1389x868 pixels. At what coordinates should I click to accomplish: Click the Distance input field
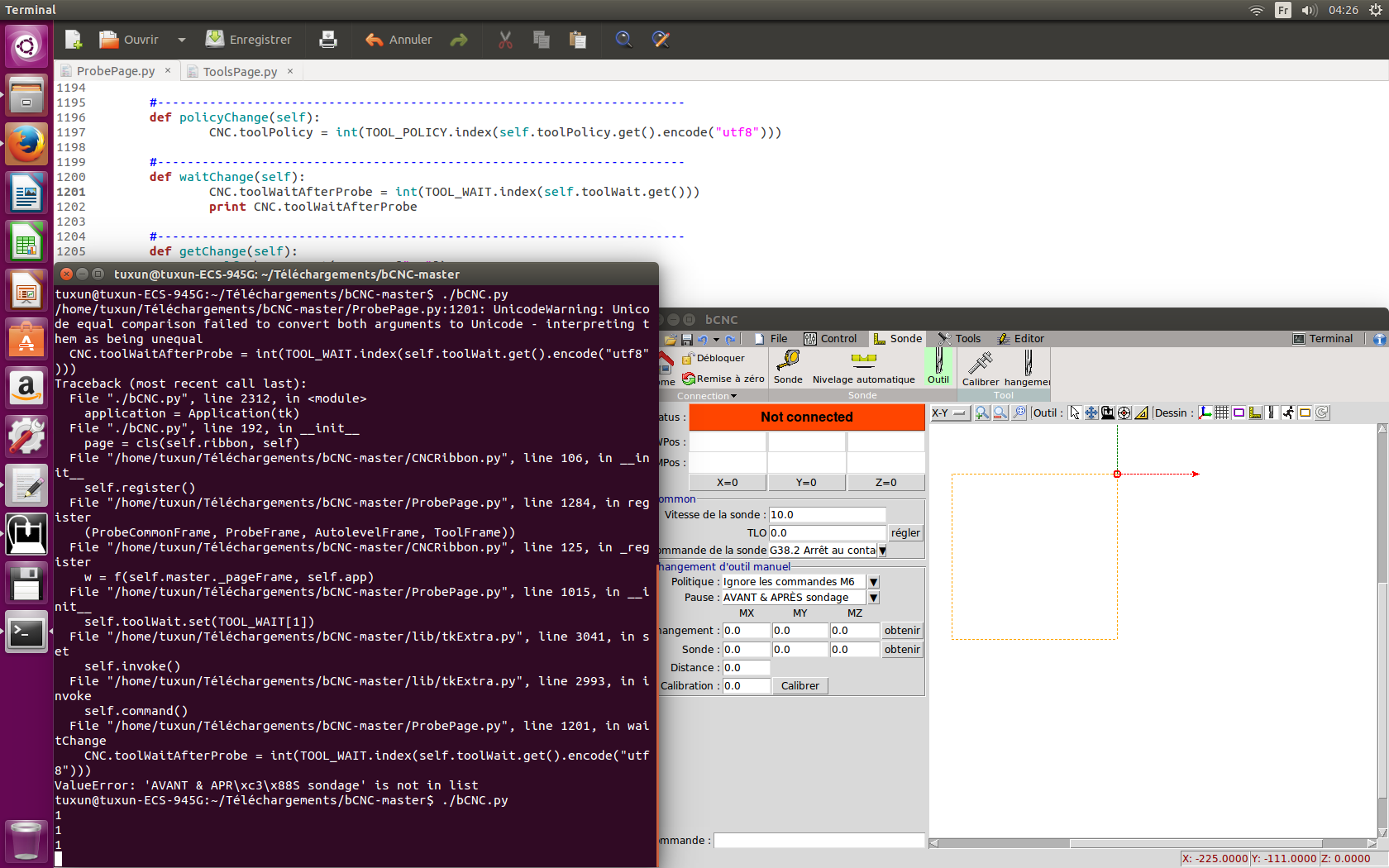tap(746, 668)
